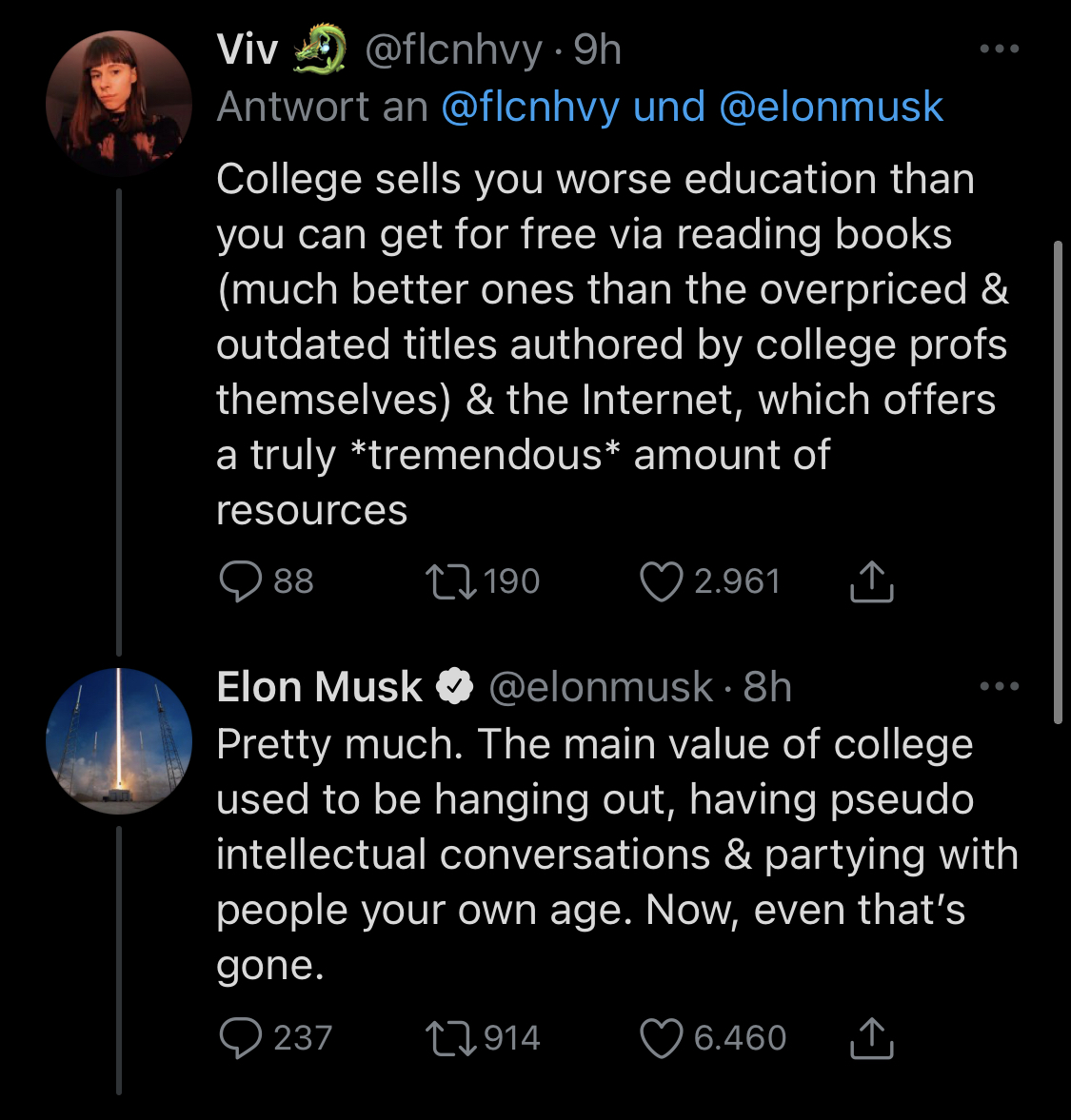Open Elon Musk's rocket profile picture
Image resolution: width=1071 pixels, height=1120 pixels.
(x=119, y=741)
